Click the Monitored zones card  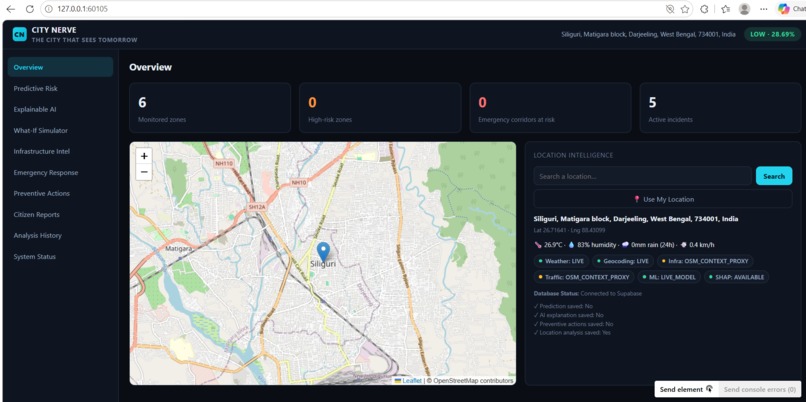click(210, 108)
